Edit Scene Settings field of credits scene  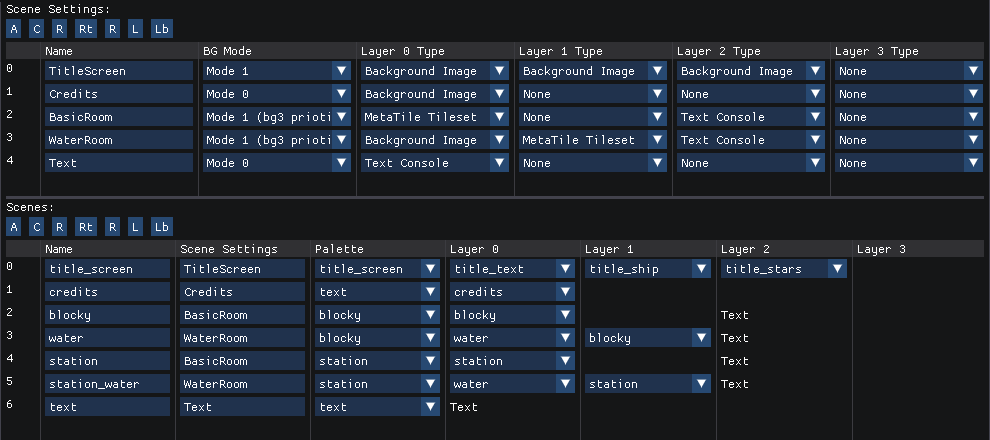(x=242, y=292)
